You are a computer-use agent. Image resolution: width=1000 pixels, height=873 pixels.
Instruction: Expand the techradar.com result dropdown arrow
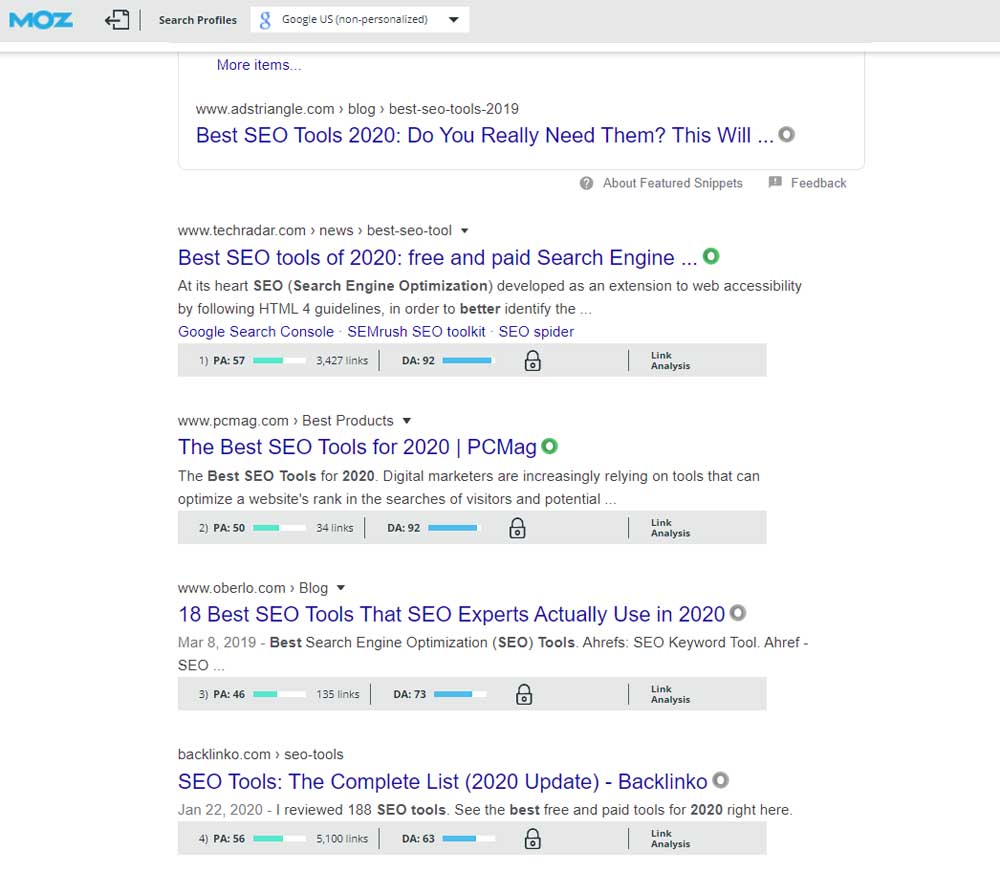[464, 231]
